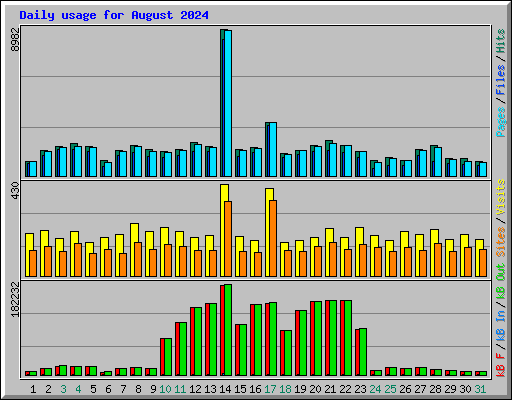This screenshot has width=512, height=400.
Task: Click day label 16 on the x-axis
Action: click(255, 389)
